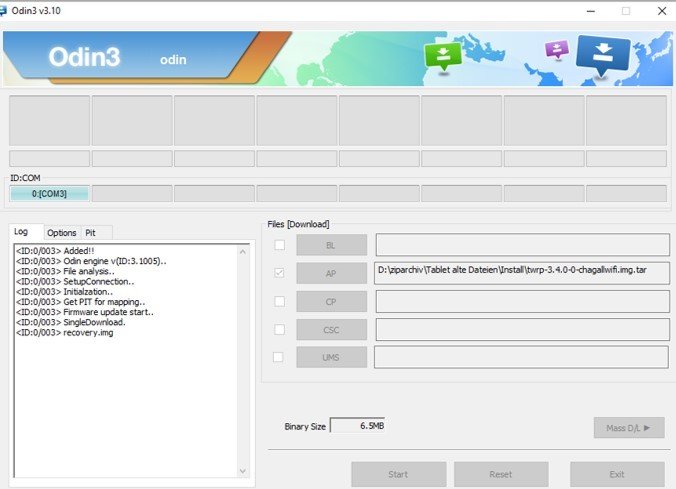Click the 'Initialzation..' log line
The width and height of the screenshot is (676, 489).
pyautogui.click(x=64, y=292)
